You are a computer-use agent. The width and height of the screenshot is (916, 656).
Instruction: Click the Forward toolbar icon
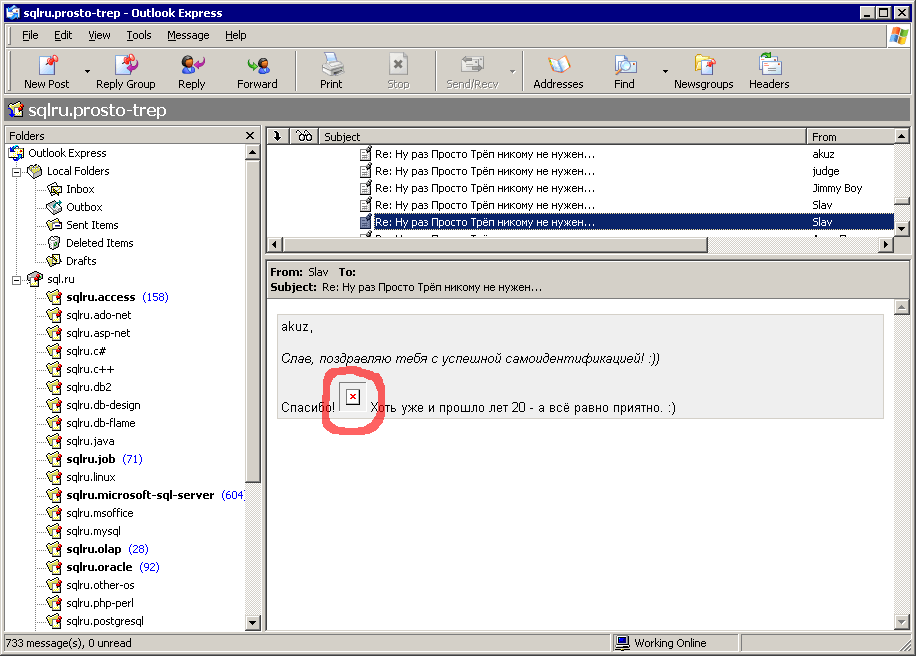pos(257,66)
